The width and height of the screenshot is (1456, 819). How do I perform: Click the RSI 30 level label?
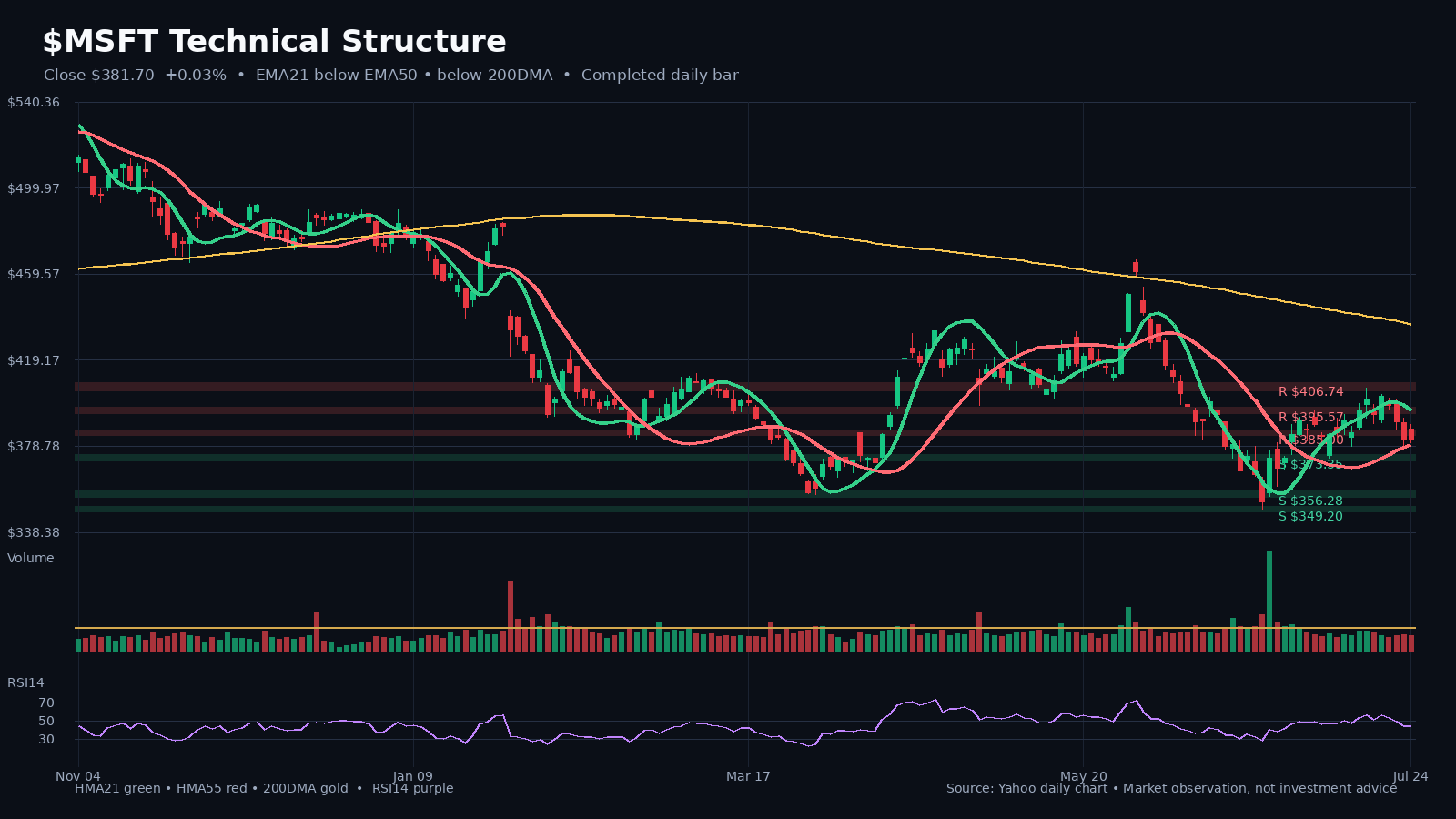tap(46, 739)
